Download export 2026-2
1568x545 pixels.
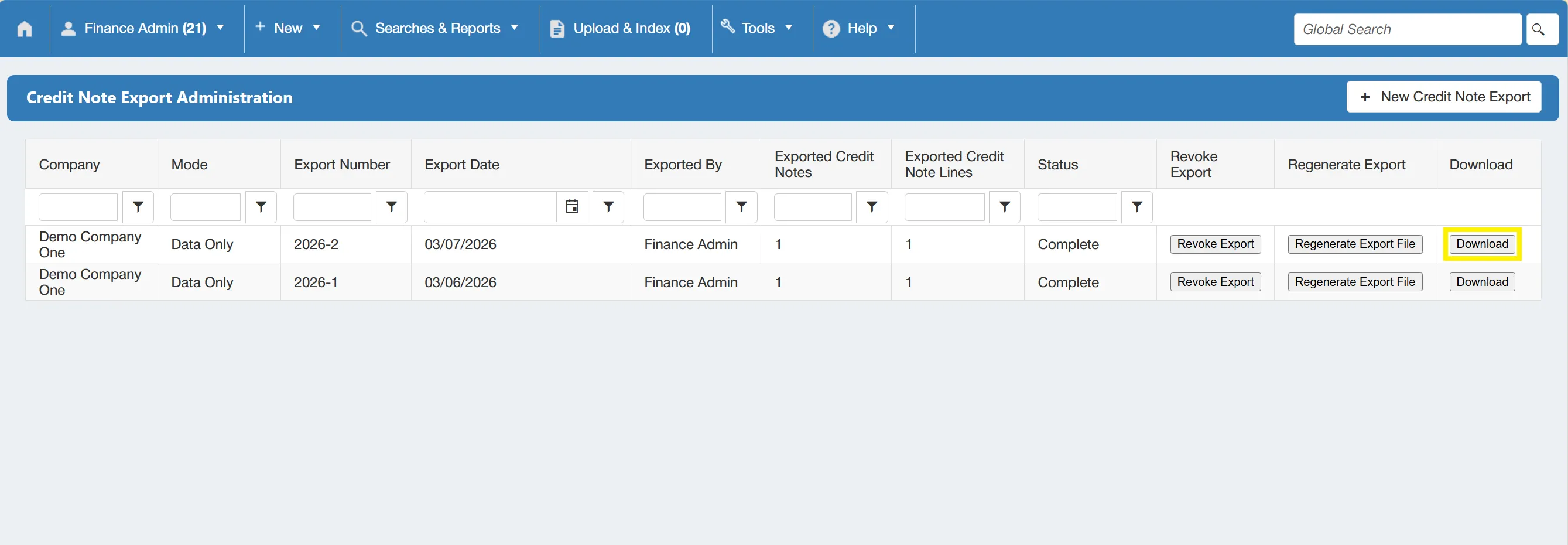click(x=1481, y=244)
